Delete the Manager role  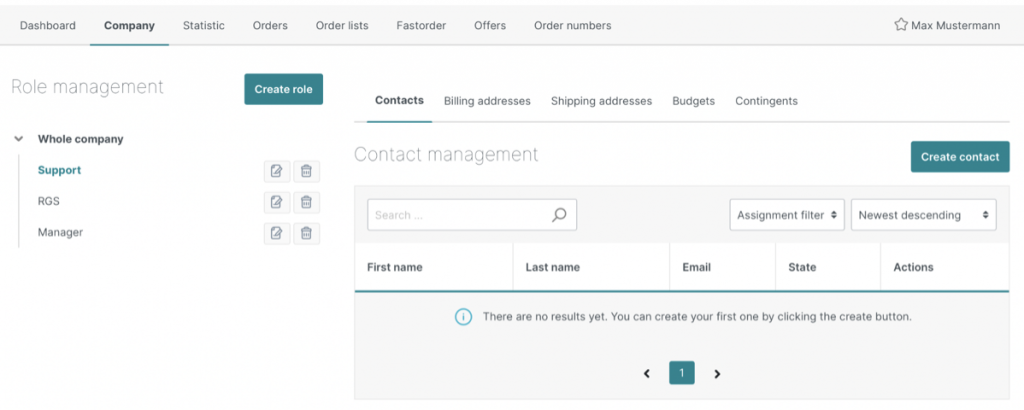(306, 233)
